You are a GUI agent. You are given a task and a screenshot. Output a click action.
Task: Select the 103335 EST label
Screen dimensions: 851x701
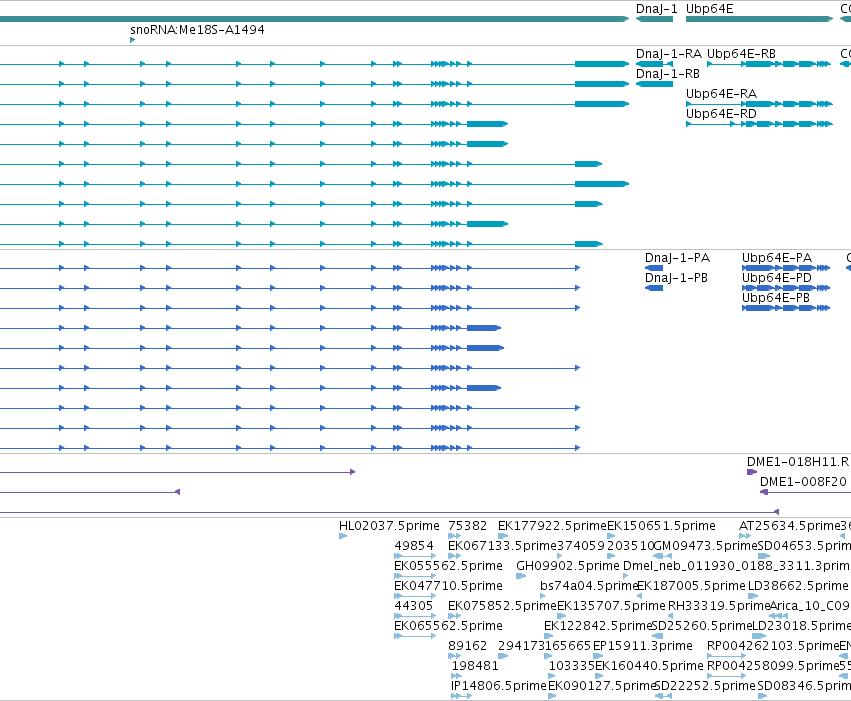(x=571, y=666)
